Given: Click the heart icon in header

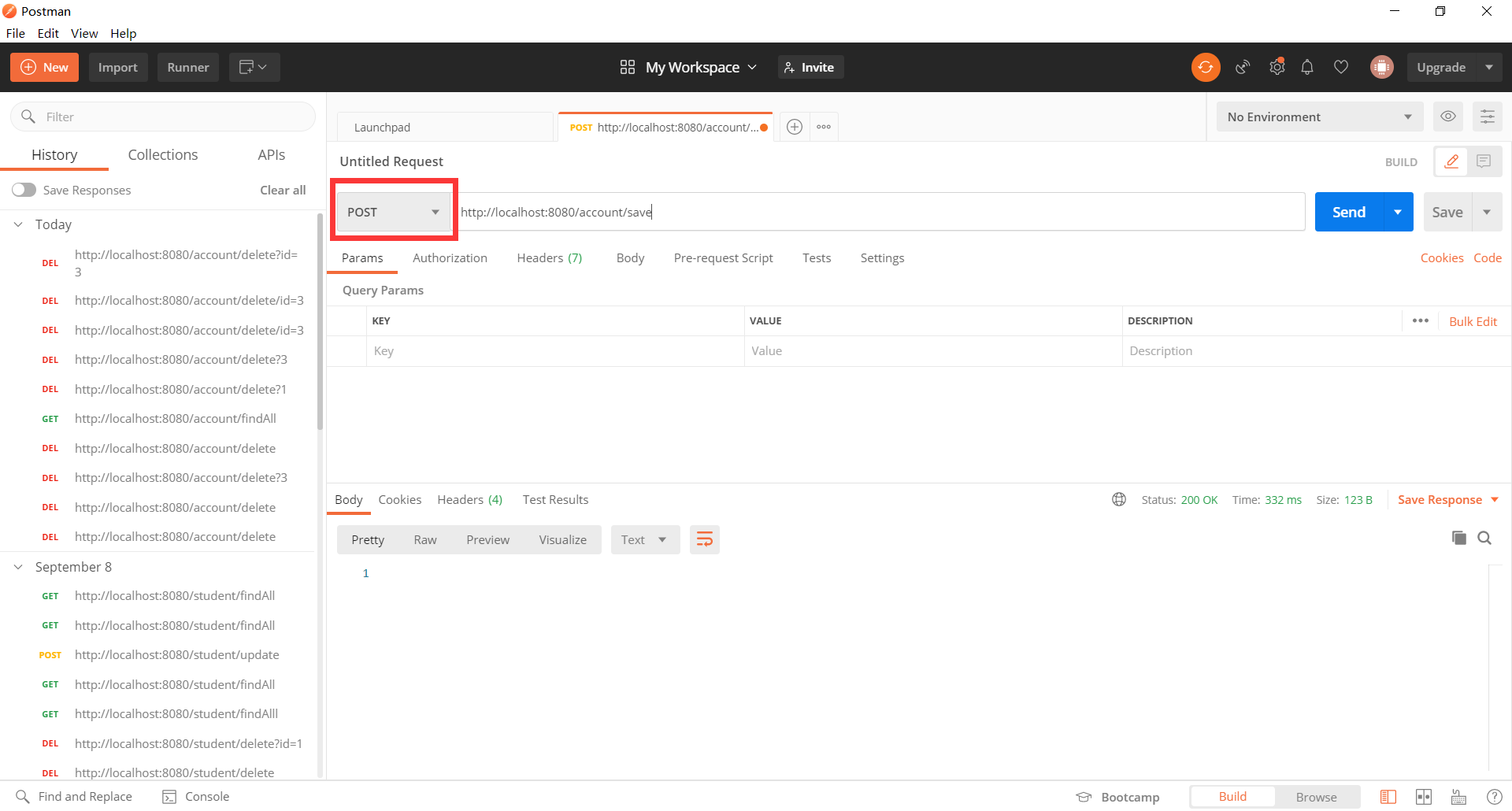Looking at the screenshot, I should pyautogui.click(x=1341, y=67).
